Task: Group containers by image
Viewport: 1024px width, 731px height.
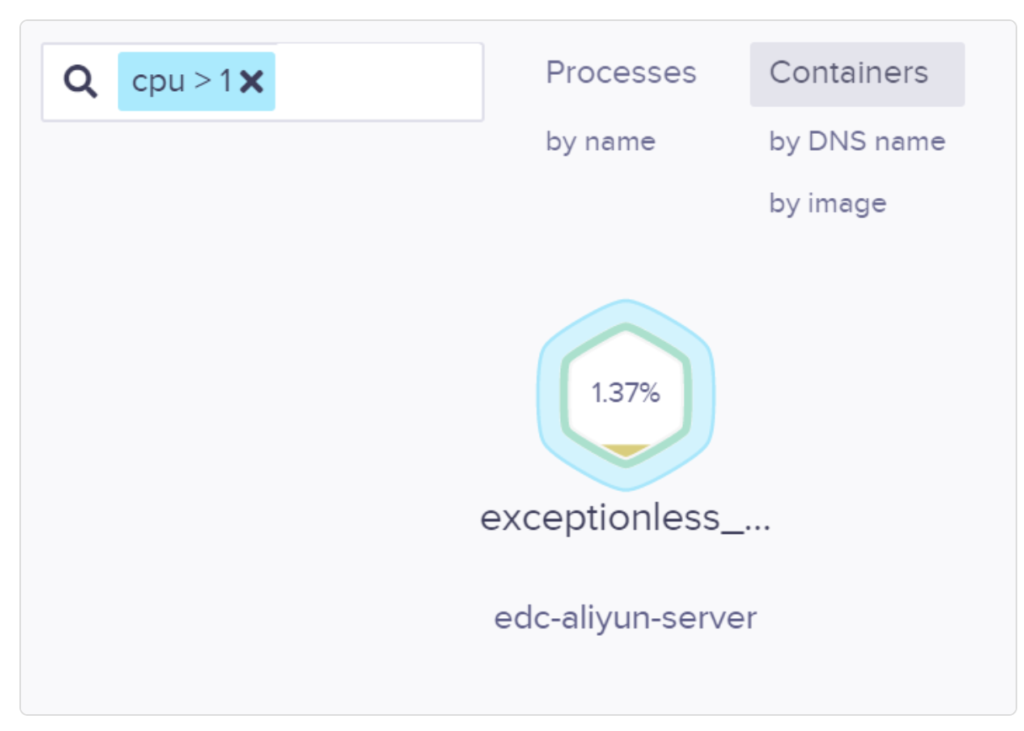Action: [x=827, y=204]
